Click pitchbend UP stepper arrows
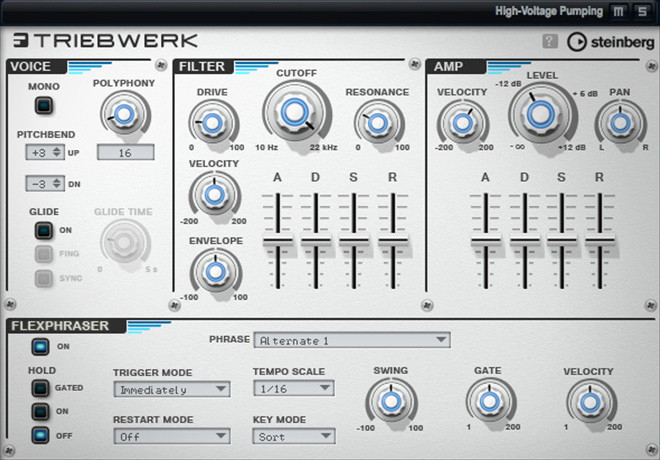The width and height of the screenshot is (660, 460). click(57, 152)
